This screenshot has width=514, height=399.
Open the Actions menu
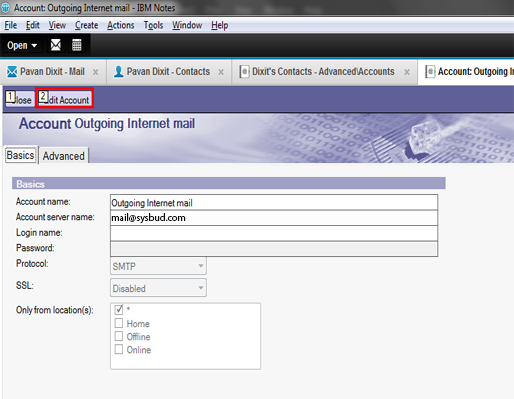coord(121,25)
